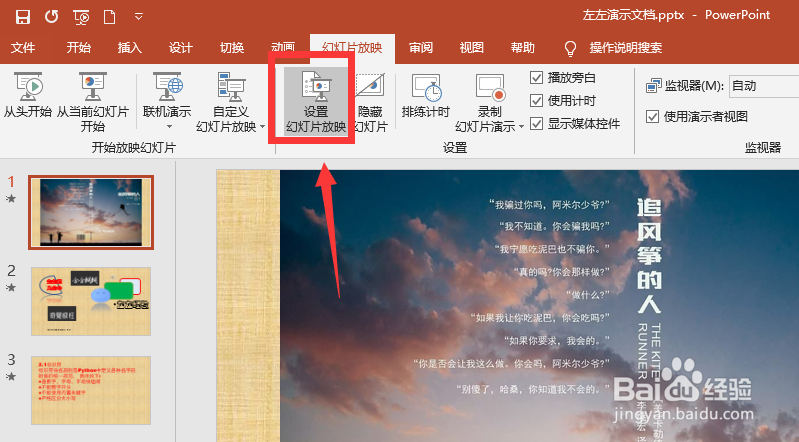Expand the 录制幻灯片演示 dropdown arrow
This screenshot has width=799, height=442.
click(521, 127)
